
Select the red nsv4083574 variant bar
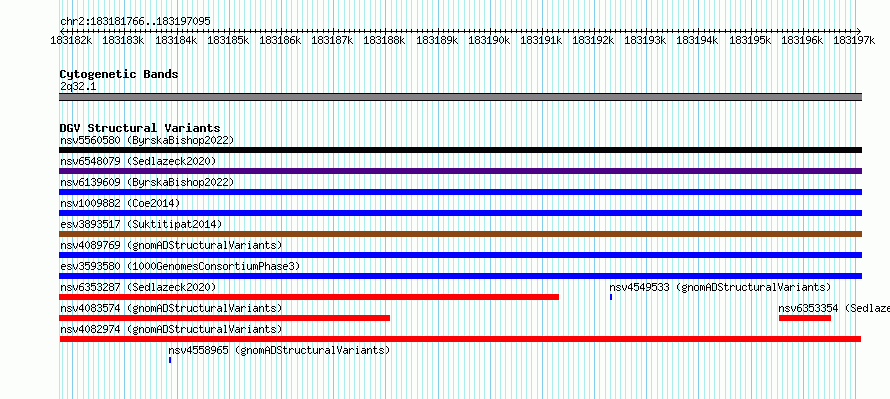pyautogui.click(x=224, y=318)
